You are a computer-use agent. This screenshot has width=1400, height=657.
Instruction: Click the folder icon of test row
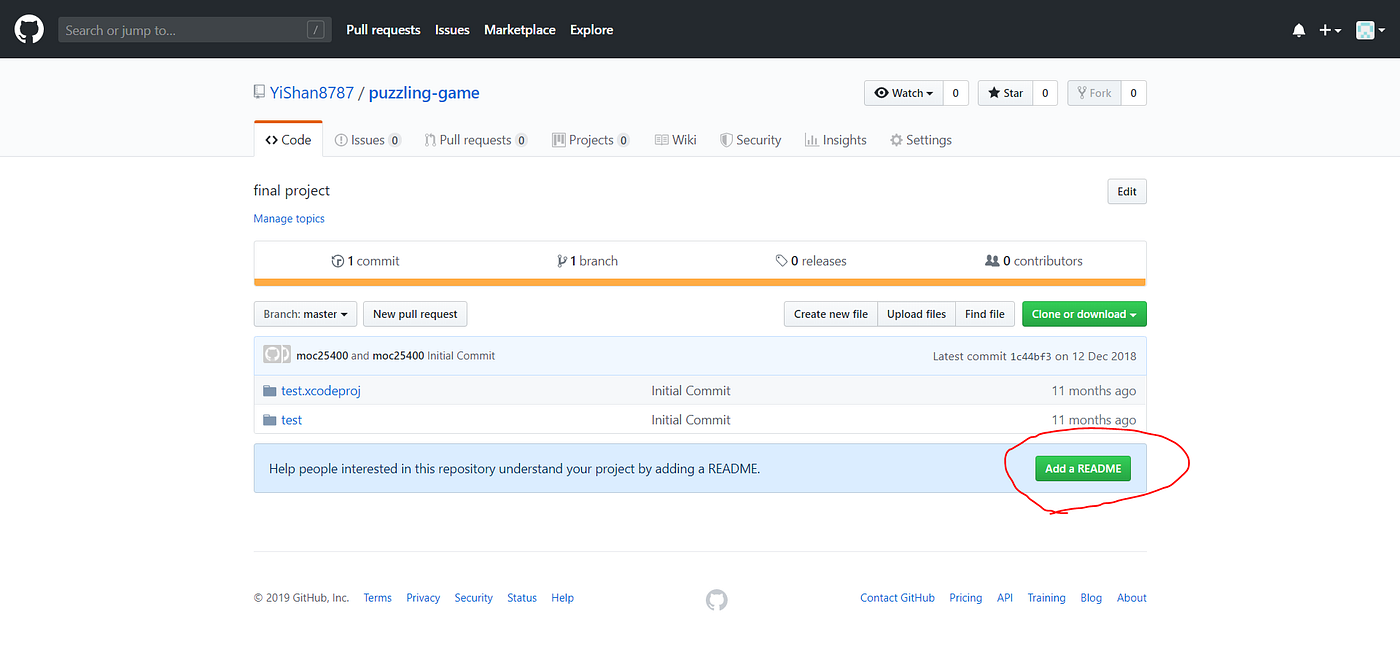coord(269,420)
